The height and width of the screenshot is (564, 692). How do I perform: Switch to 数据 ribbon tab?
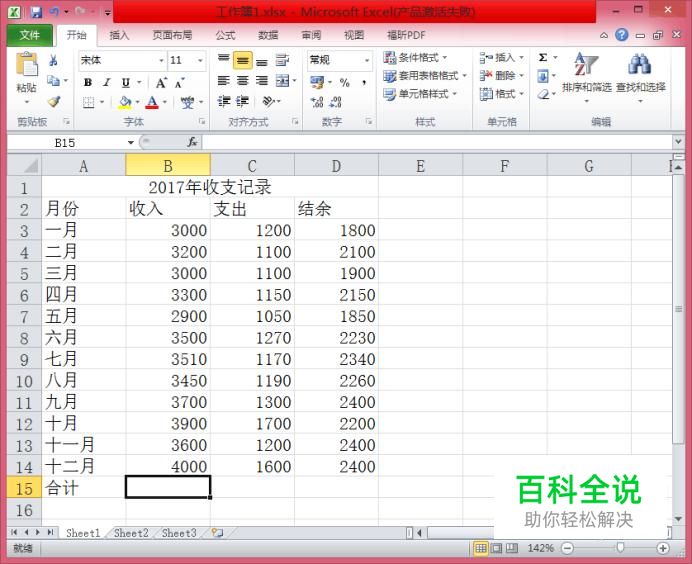pyautogui.click(x=268, y=35)
